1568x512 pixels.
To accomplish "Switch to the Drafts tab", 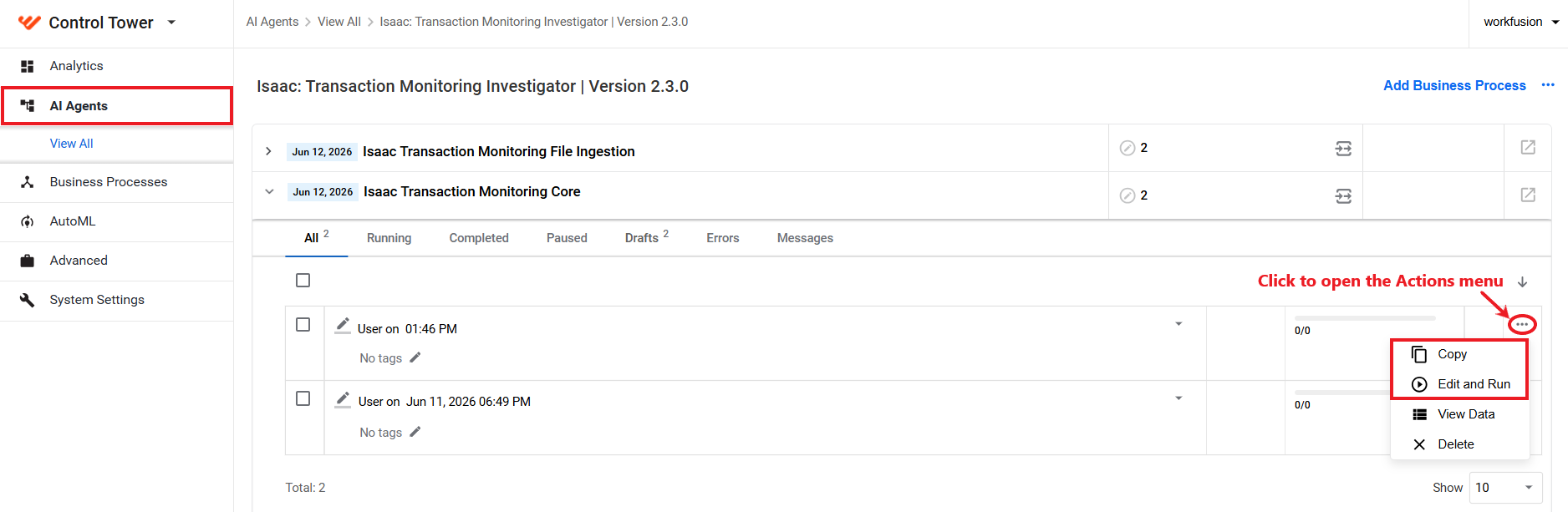I will pyautogui.click(x=647, y=238).
